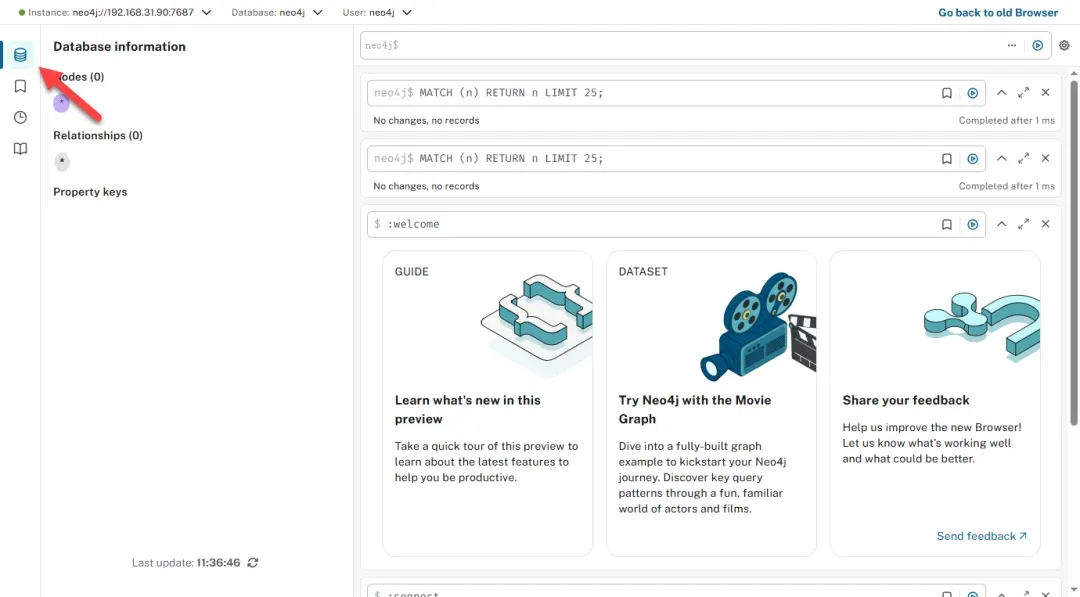The height and width of the screenshot is (597, 1080).
Task: Collapse the second MATCH query frame
Action: click(1001, 158)
